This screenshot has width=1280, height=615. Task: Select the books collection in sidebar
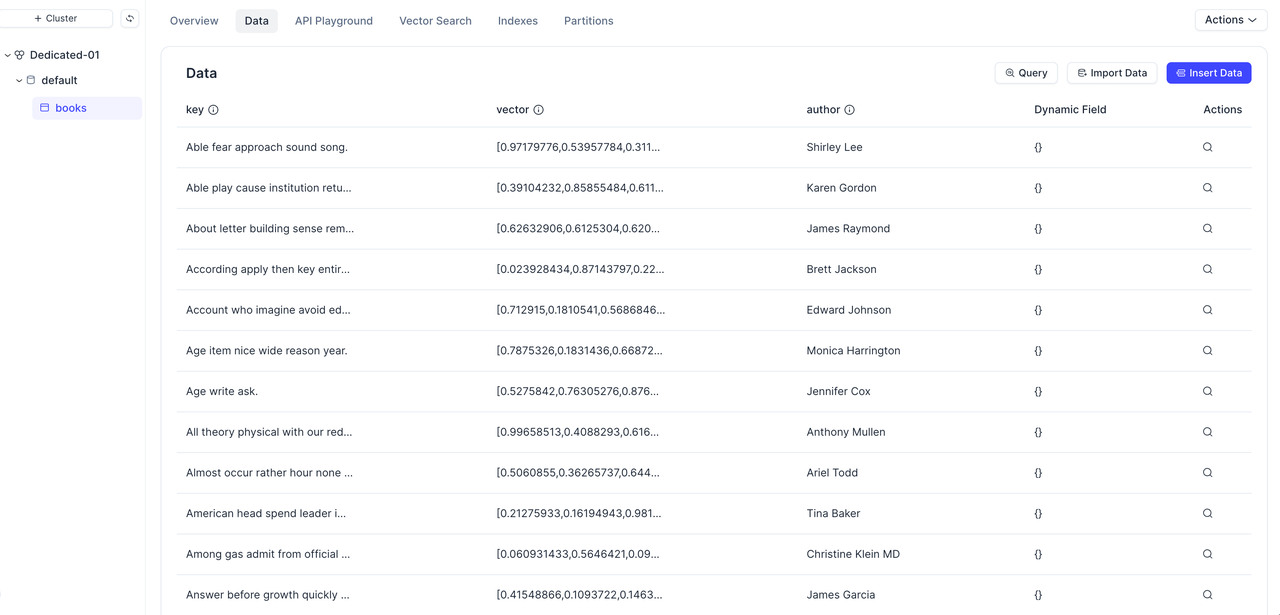(71, 108)
